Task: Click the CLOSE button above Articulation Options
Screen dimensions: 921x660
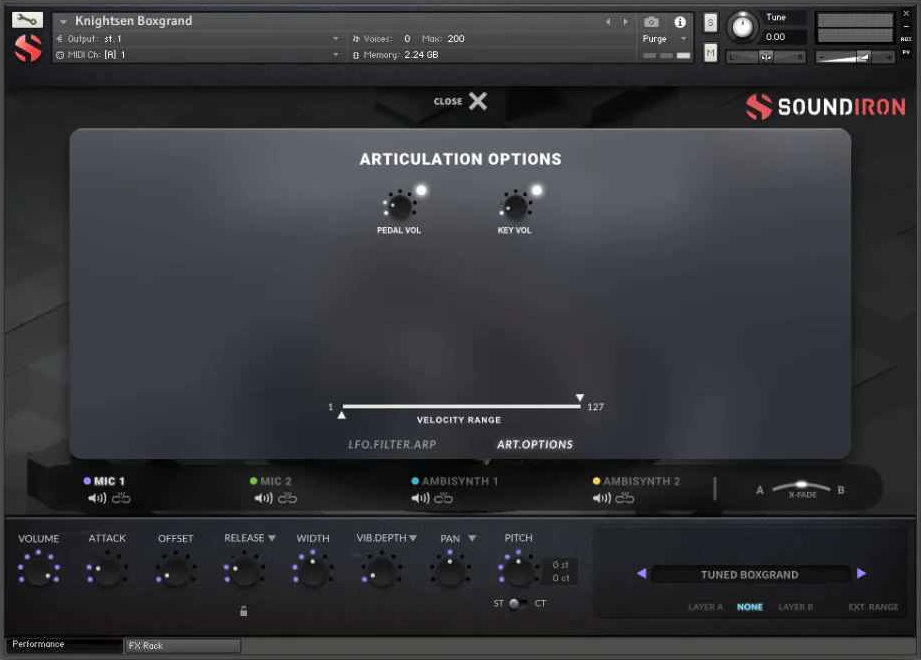Action: tap(459, 101)
